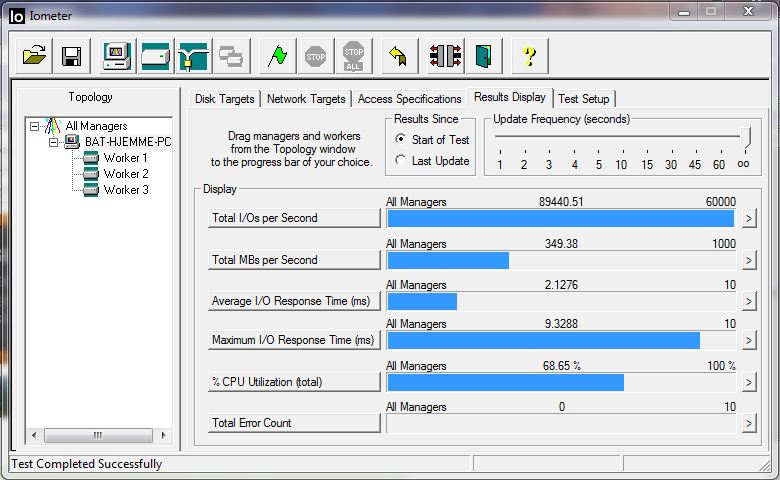Image resolution: width=780 pixels, height=480 pixels.
Task: Click the Total I/Os per Second button
Action: click(294, 218)
